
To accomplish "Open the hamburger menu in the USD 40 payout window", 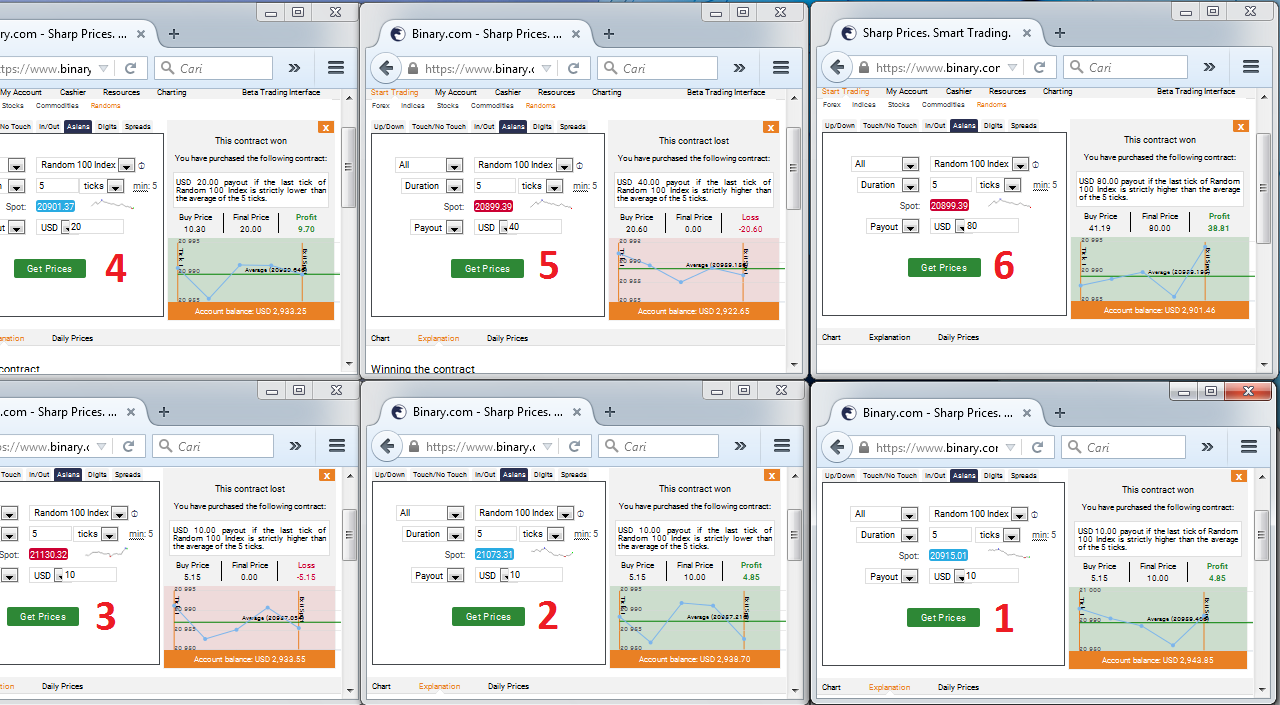I will pos(782,68).
